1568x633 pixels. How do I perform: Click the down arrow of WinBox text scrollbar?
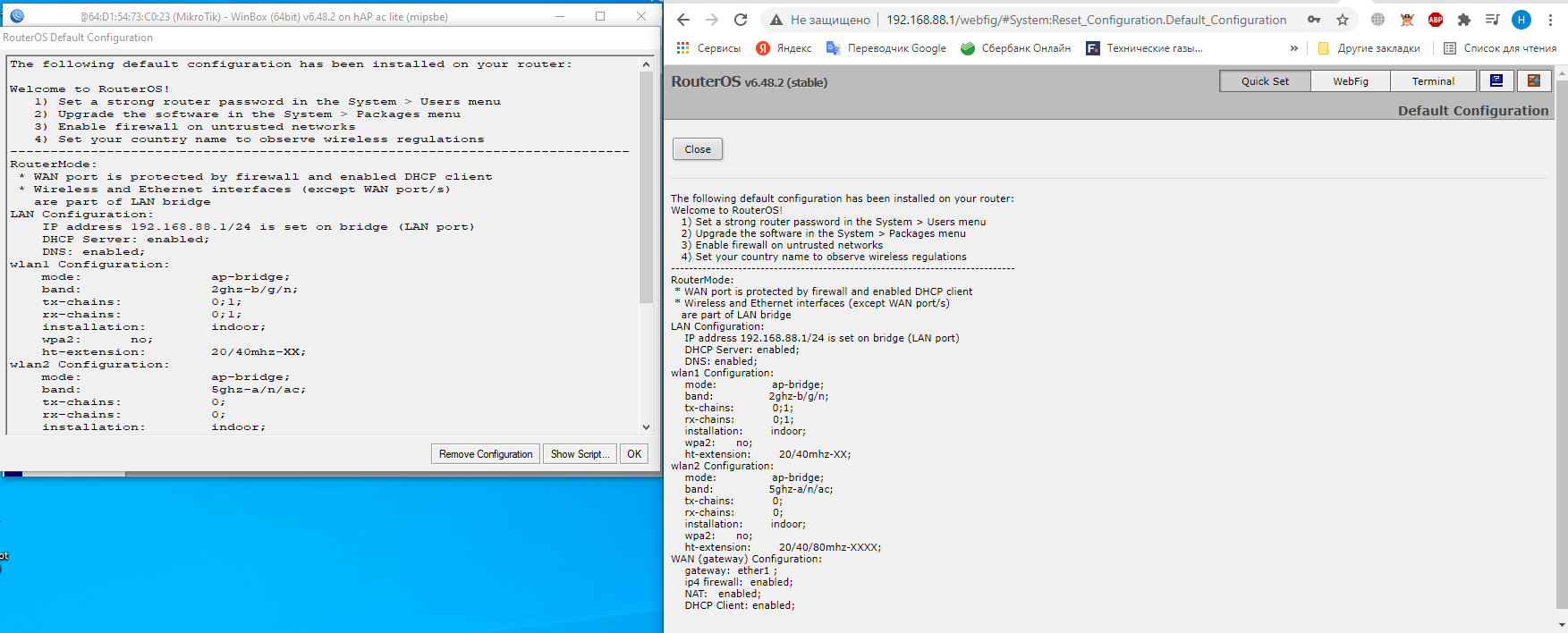click(x=646, y=427)
